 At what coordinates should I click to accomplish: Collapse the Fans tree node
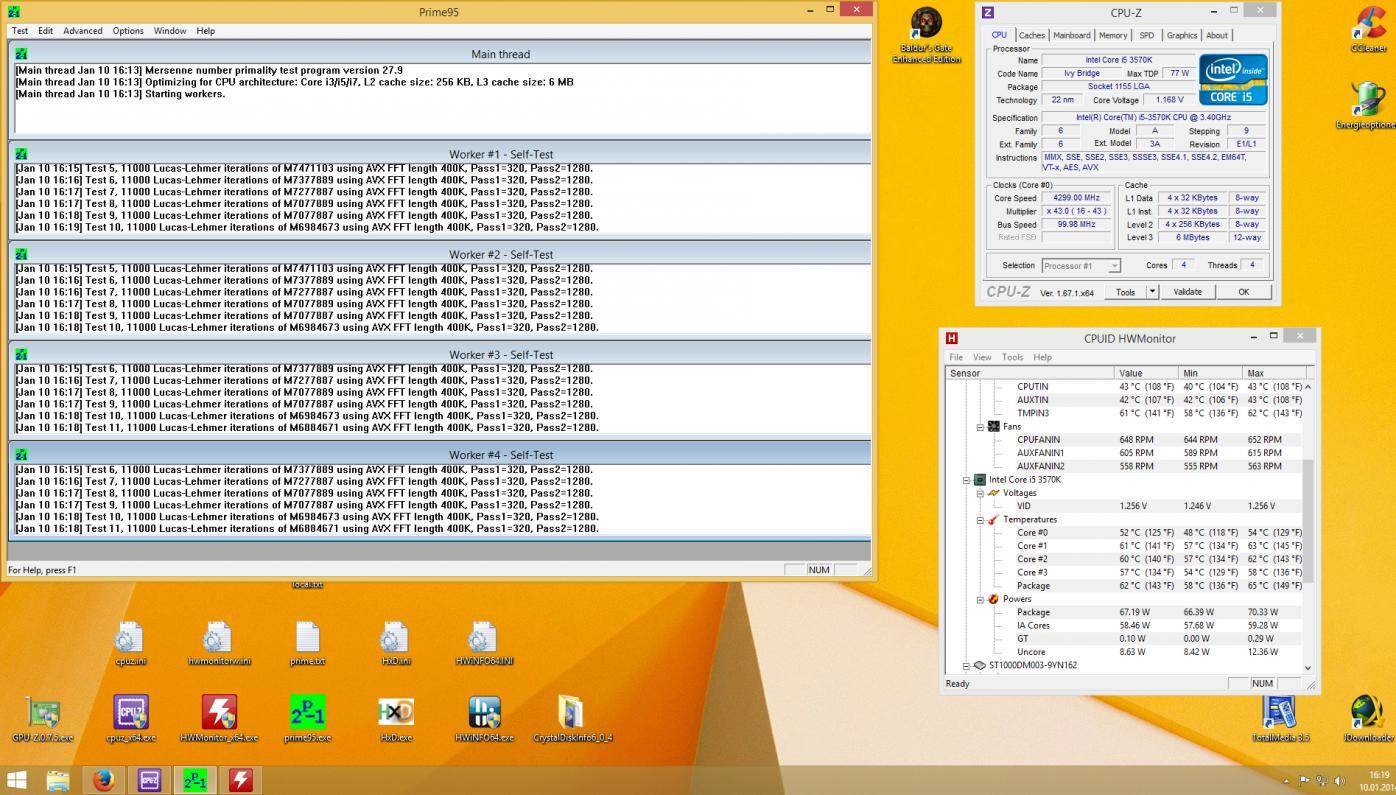981,427
